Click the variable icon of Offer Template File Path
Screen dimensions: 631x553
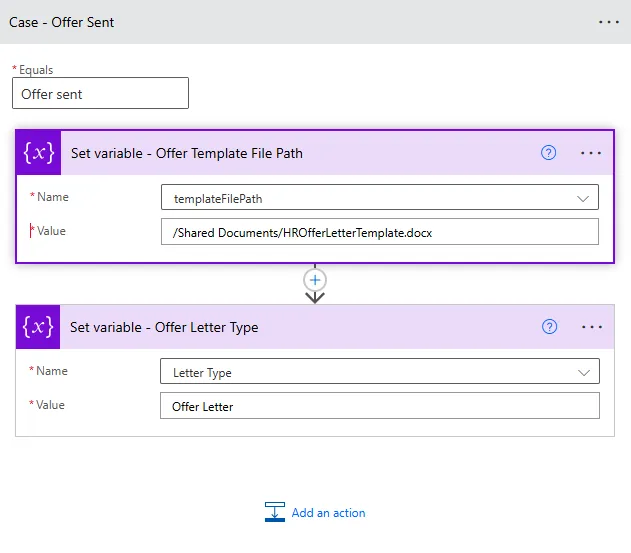(39, 153)
